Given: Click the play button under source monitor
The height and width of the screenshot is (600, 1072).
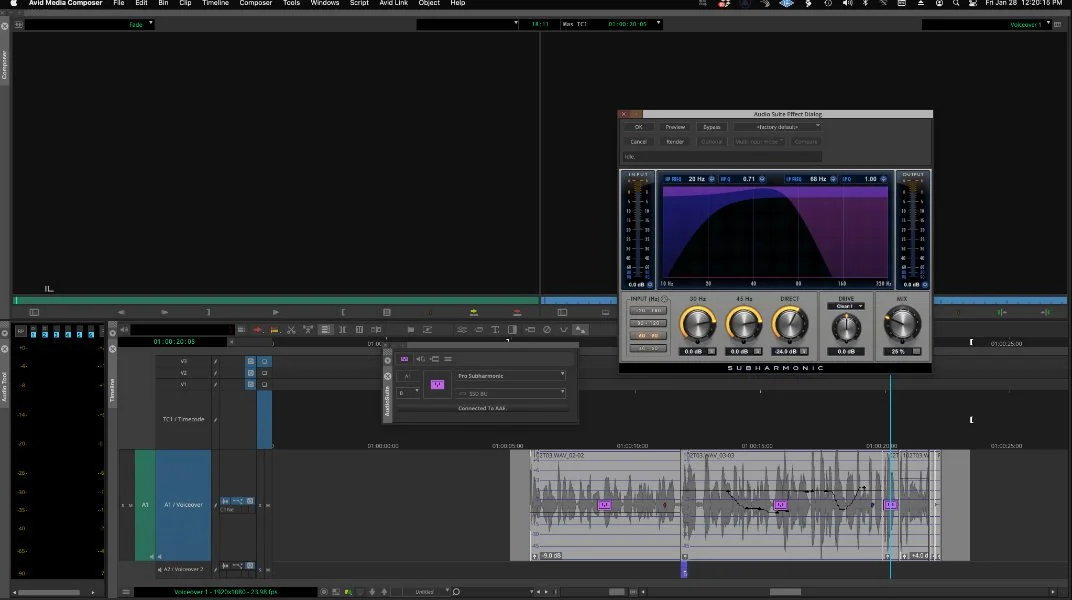Looking at the screenshot, I should click(x=276, y=312).
